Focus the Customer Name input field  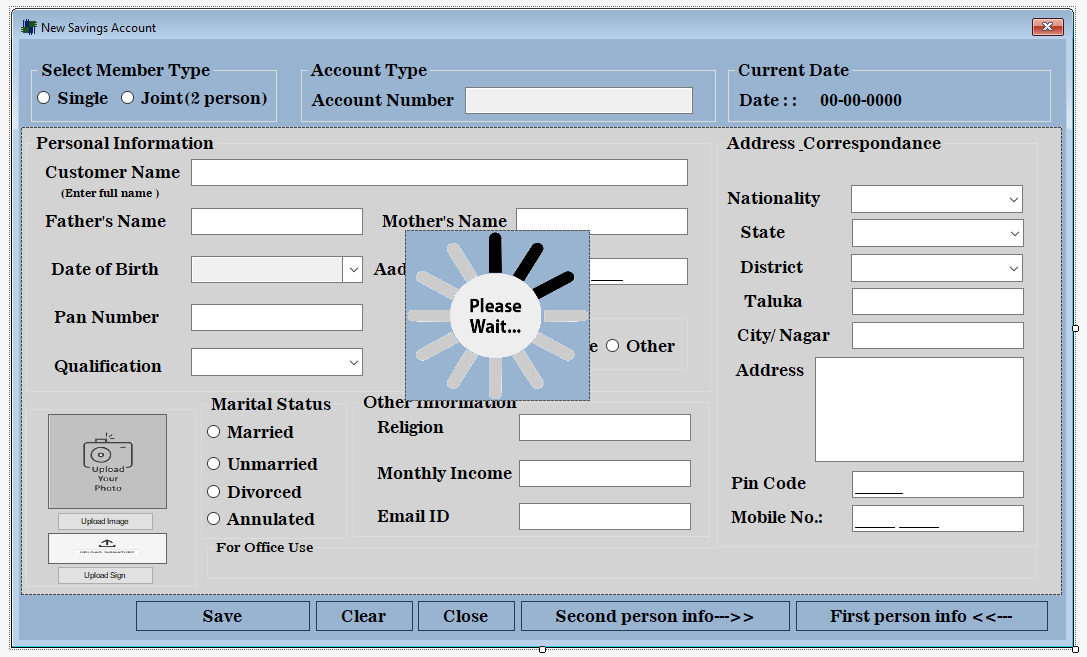click(440, 173)
